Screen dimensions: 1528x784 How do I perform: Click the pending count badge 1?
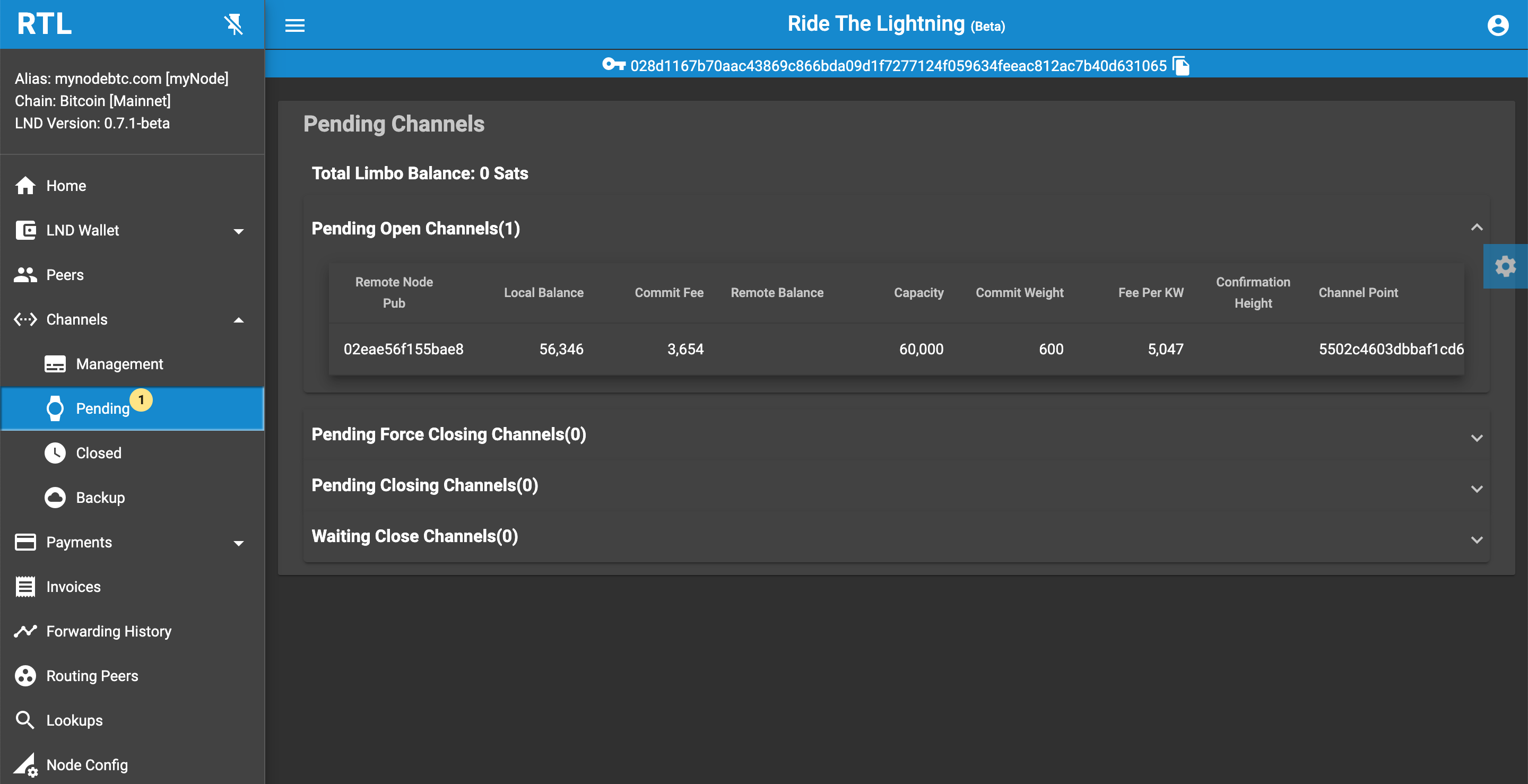[141, 400]
